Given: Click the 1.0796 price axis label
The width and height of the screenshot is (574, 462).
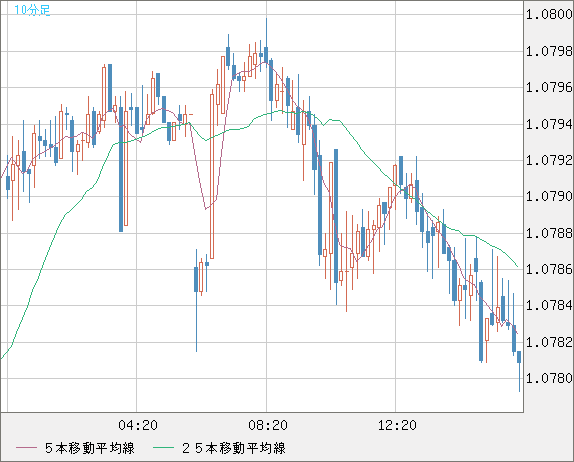Looking at the screenshot, I should pyautogui.click(x=549, y=87).
